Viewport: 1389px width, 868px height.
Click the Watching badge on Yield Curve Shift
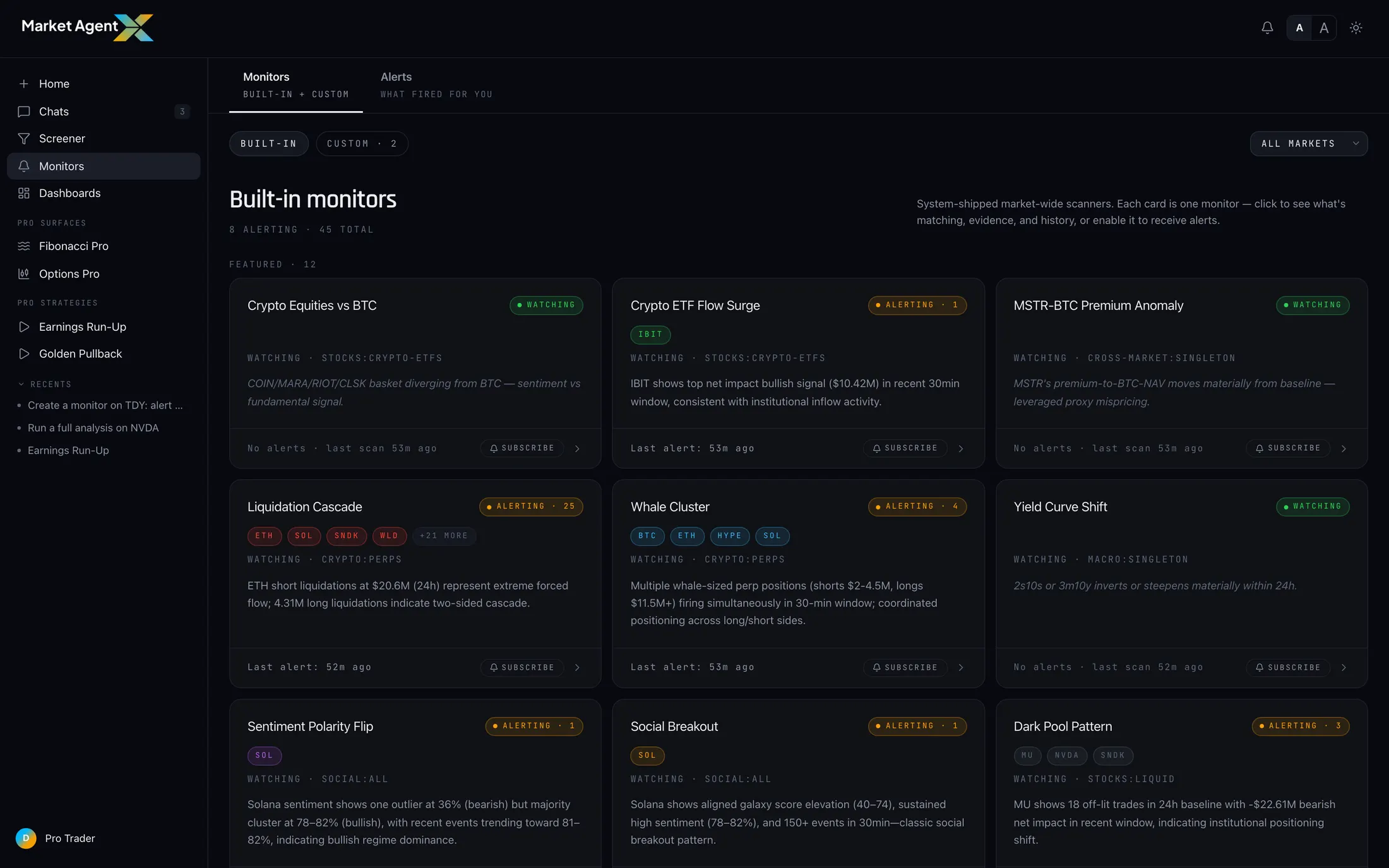coord(1313,506)
